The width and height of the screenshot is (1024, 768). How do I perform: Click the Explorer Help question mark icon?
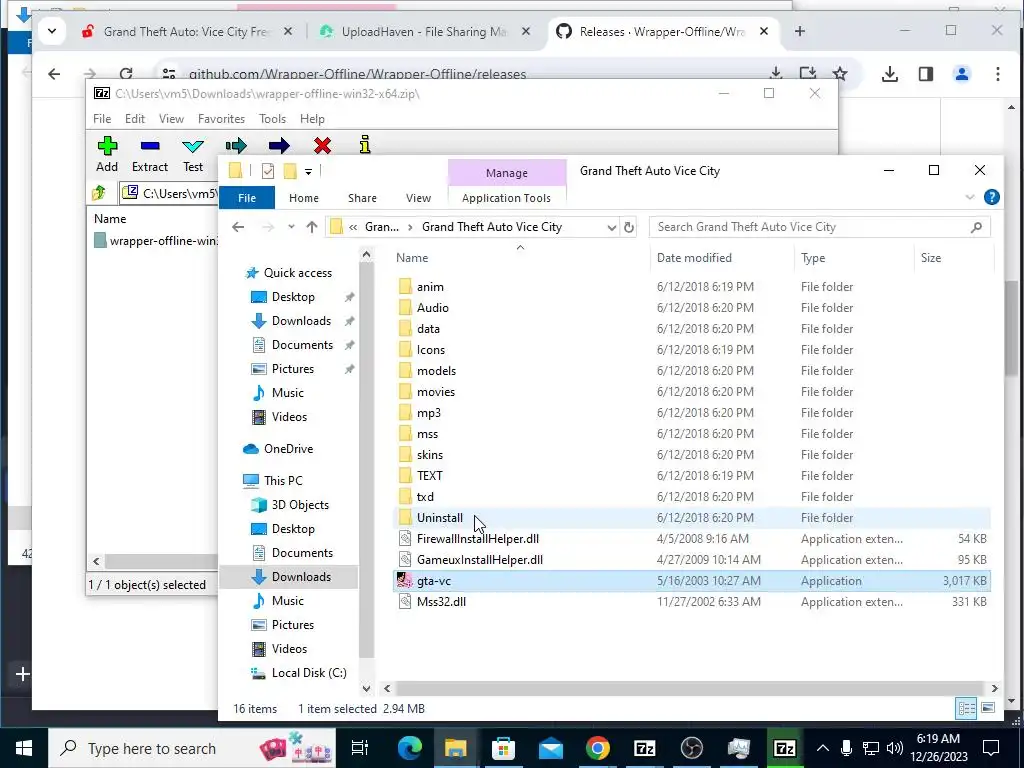pos(991,197)
